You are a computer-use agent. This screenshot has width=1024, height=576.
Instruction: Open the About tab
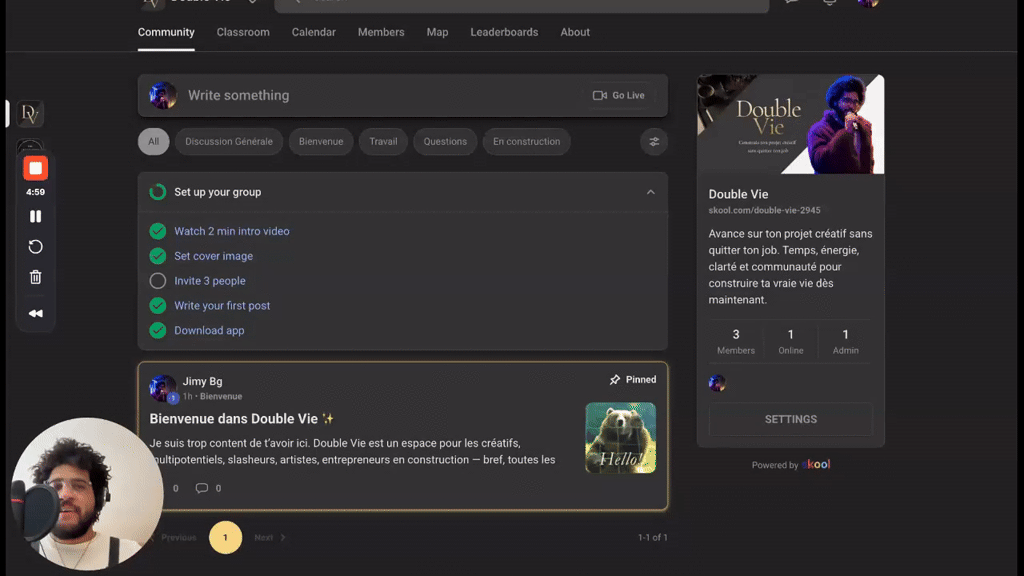click(575, 32)
